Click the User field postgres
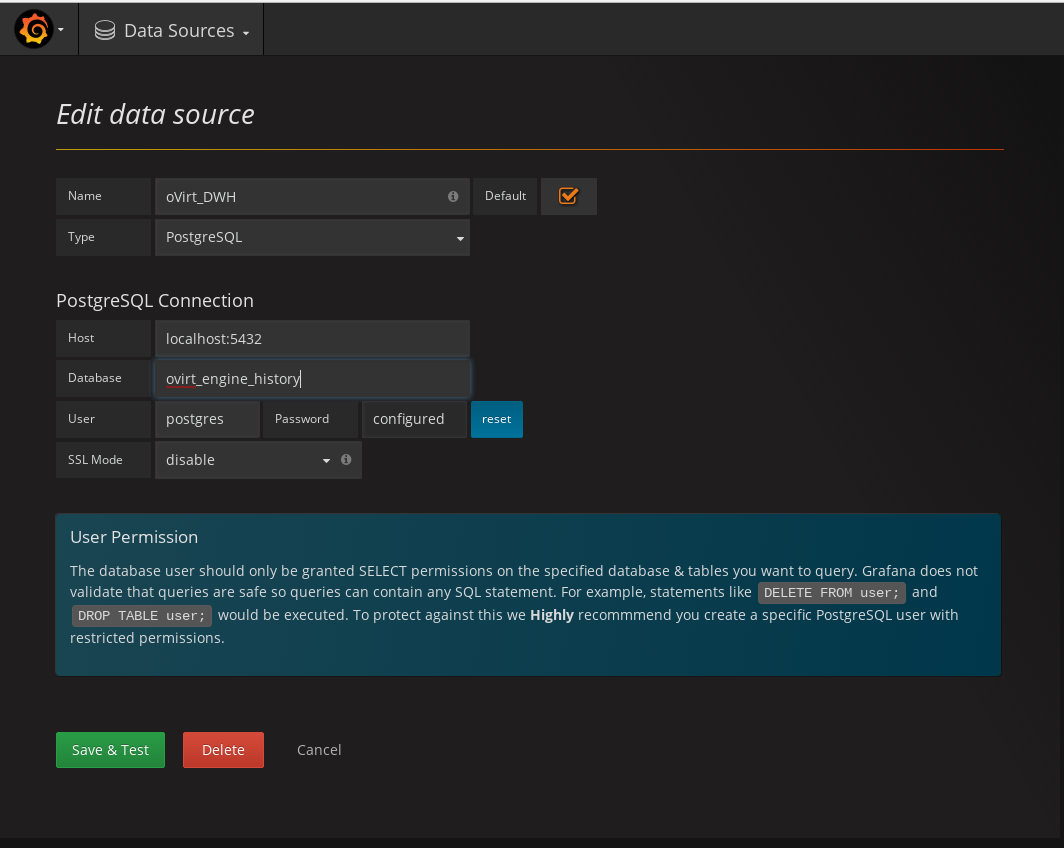Image resolution: width=1064 pixels, height=848 pixels. (x=207, y=419)
